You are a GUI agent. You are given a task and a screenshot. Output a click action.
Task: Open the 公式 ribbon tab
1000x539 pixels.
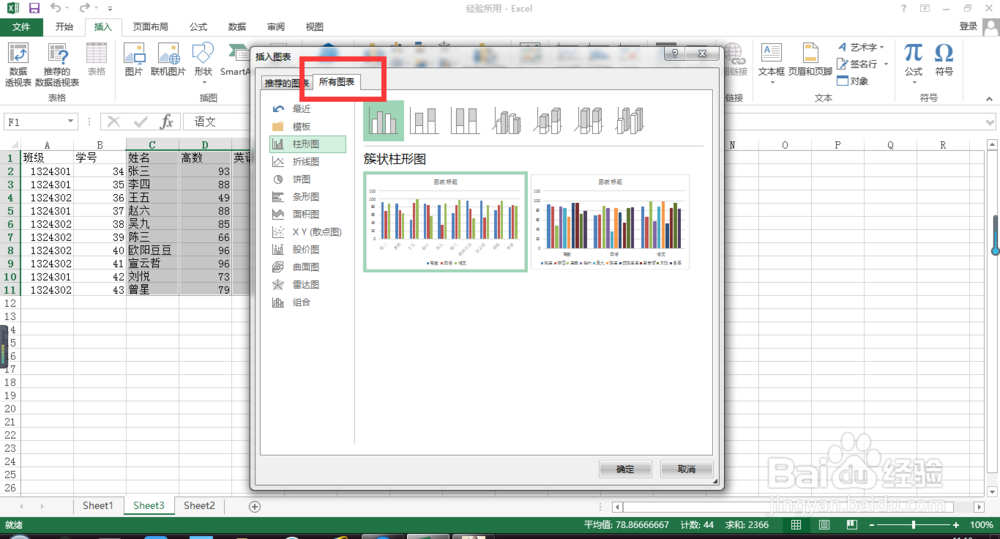tap(198, 27)
